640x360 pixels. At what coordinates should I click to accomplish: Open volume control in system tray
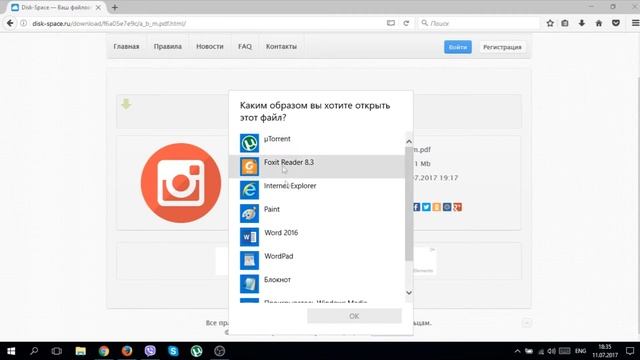pyautogui.click(x=551, y=351)
